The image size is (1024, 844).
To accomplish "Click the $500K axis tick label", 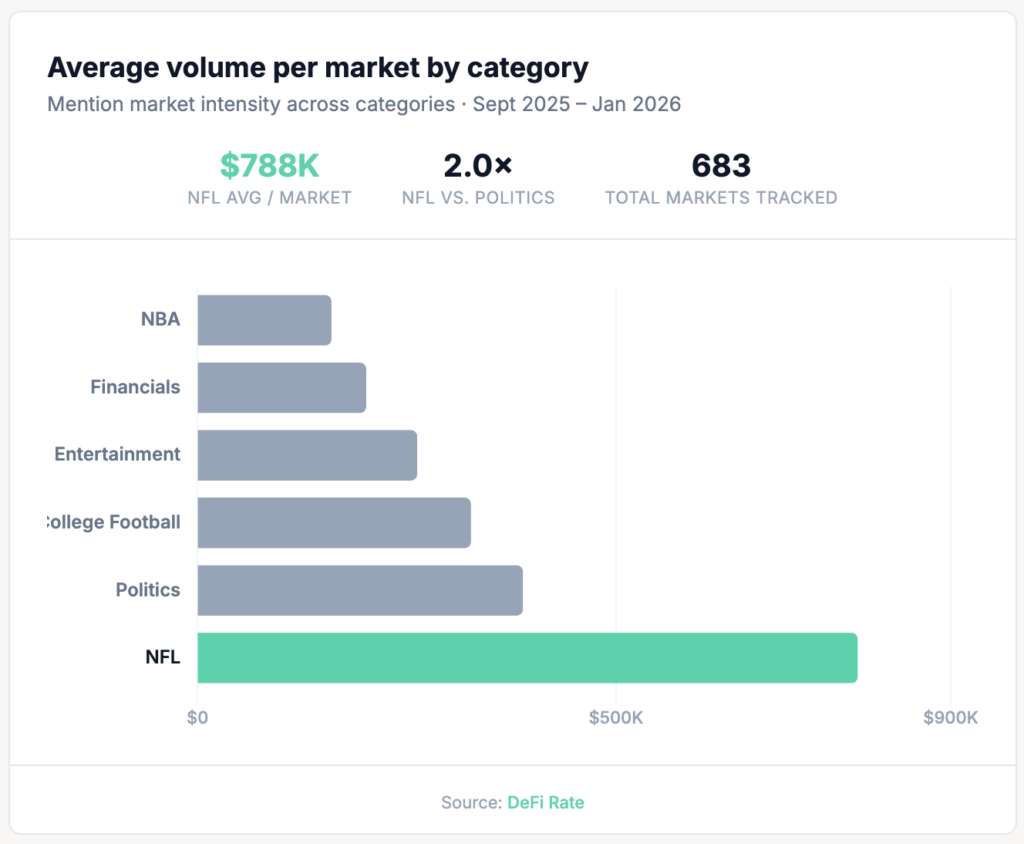I will 616,718.
